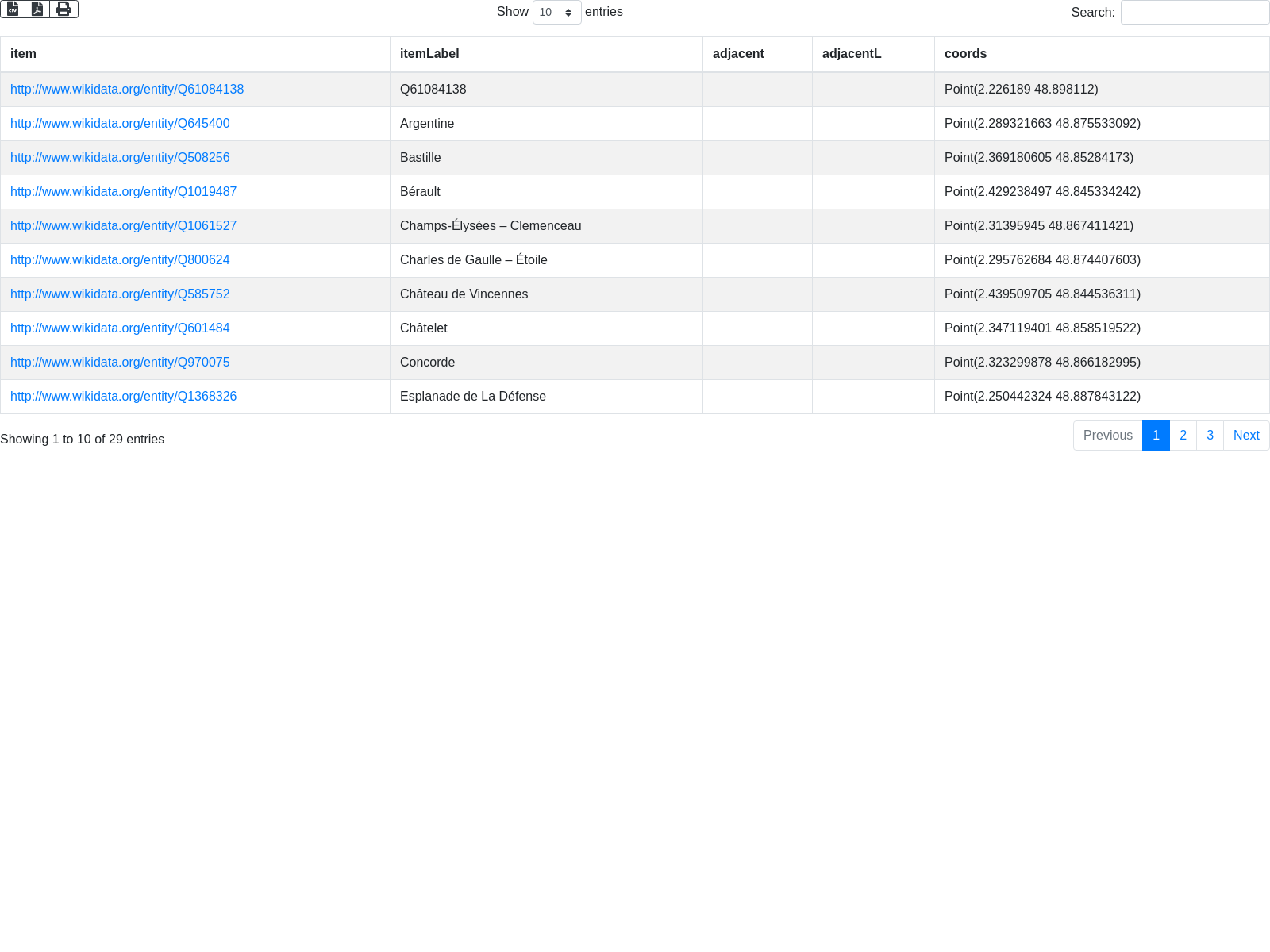This screenshot has width=1270, height=952.
Task: Click into the Search input field
Action: [1195, 13]
